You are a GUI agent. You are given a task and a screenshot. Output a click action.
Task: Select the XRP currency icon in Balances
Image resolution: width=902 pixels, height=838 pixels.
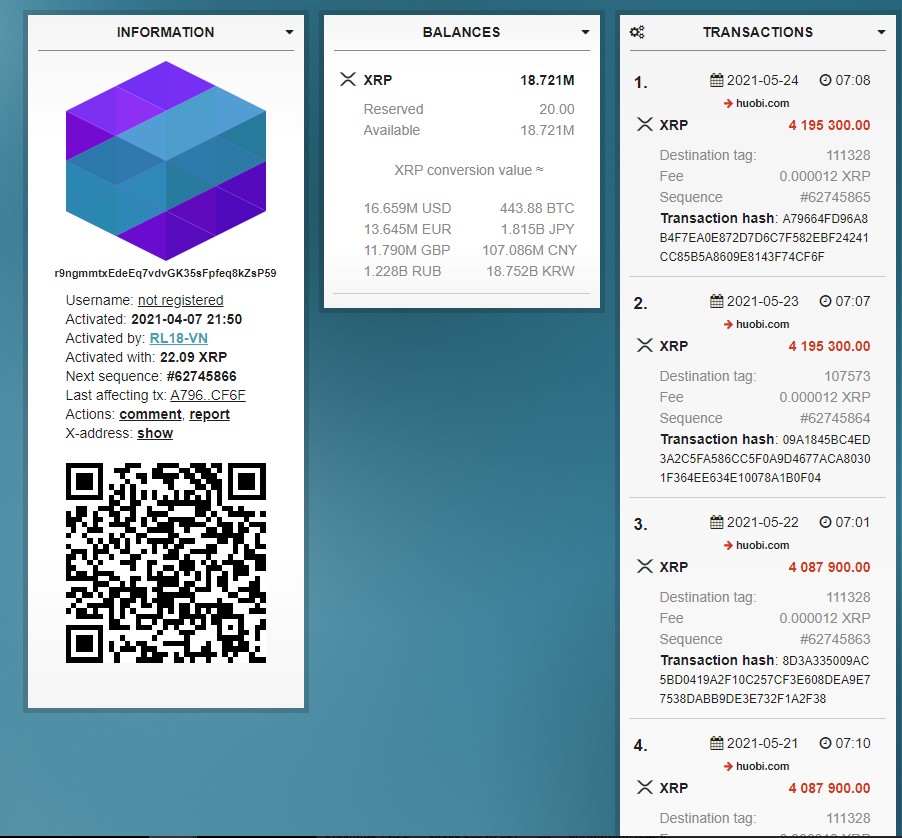point(350,80)
